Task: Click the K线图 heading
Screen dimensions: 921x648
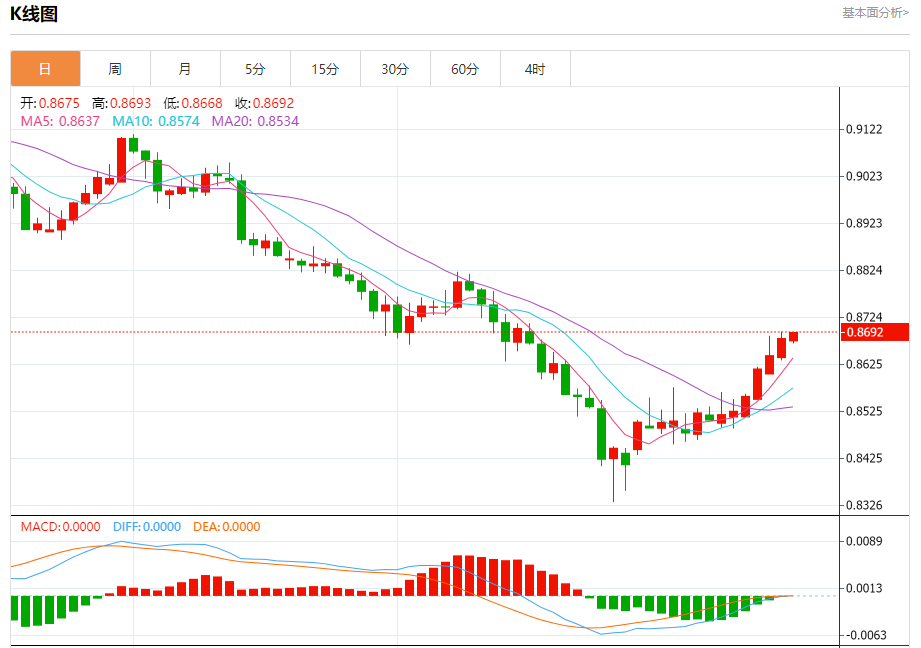Action: pos(34,14)
